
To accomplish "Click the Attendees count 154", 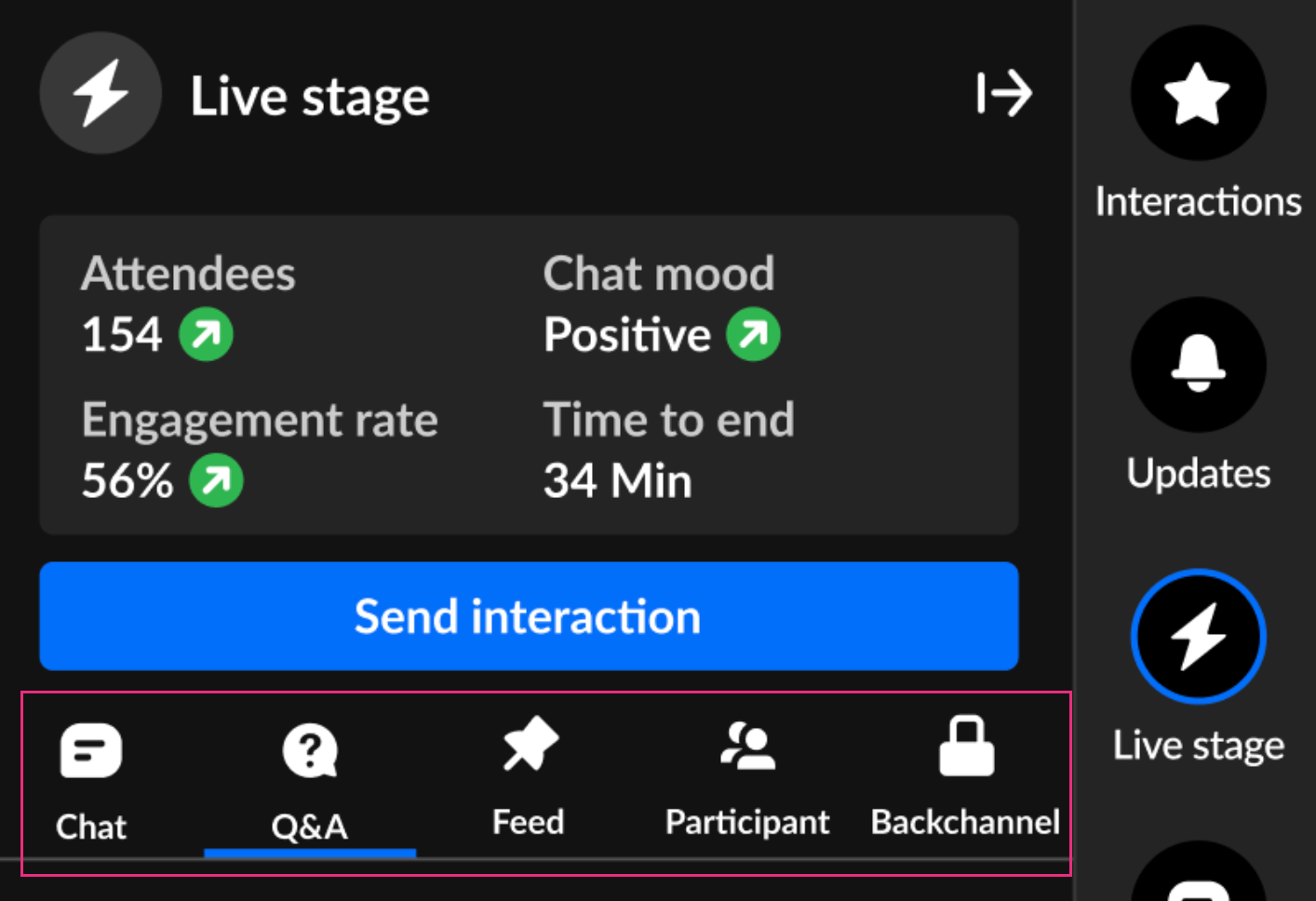I will click(122, 335).
